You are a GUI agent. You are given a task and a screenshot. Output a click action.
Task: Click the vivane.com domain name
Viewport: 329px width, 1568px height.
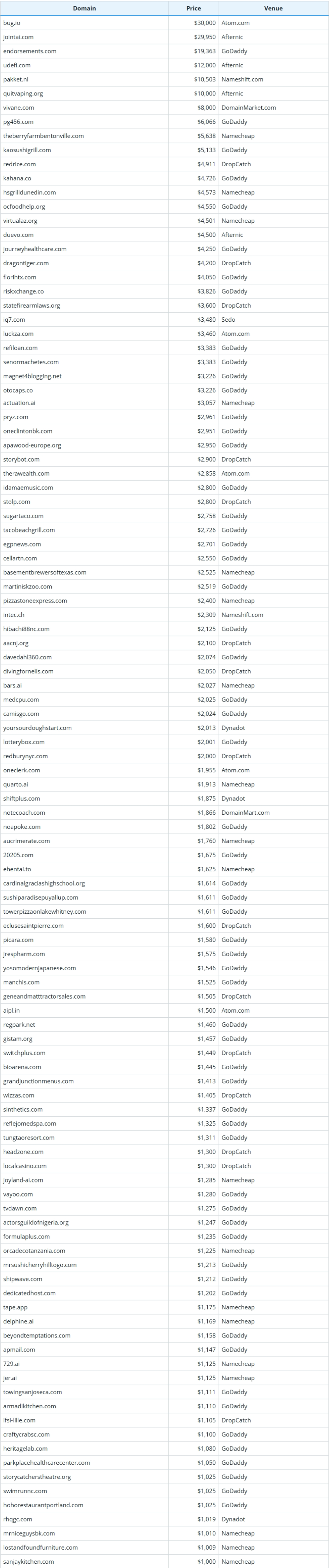click(19, 108)
